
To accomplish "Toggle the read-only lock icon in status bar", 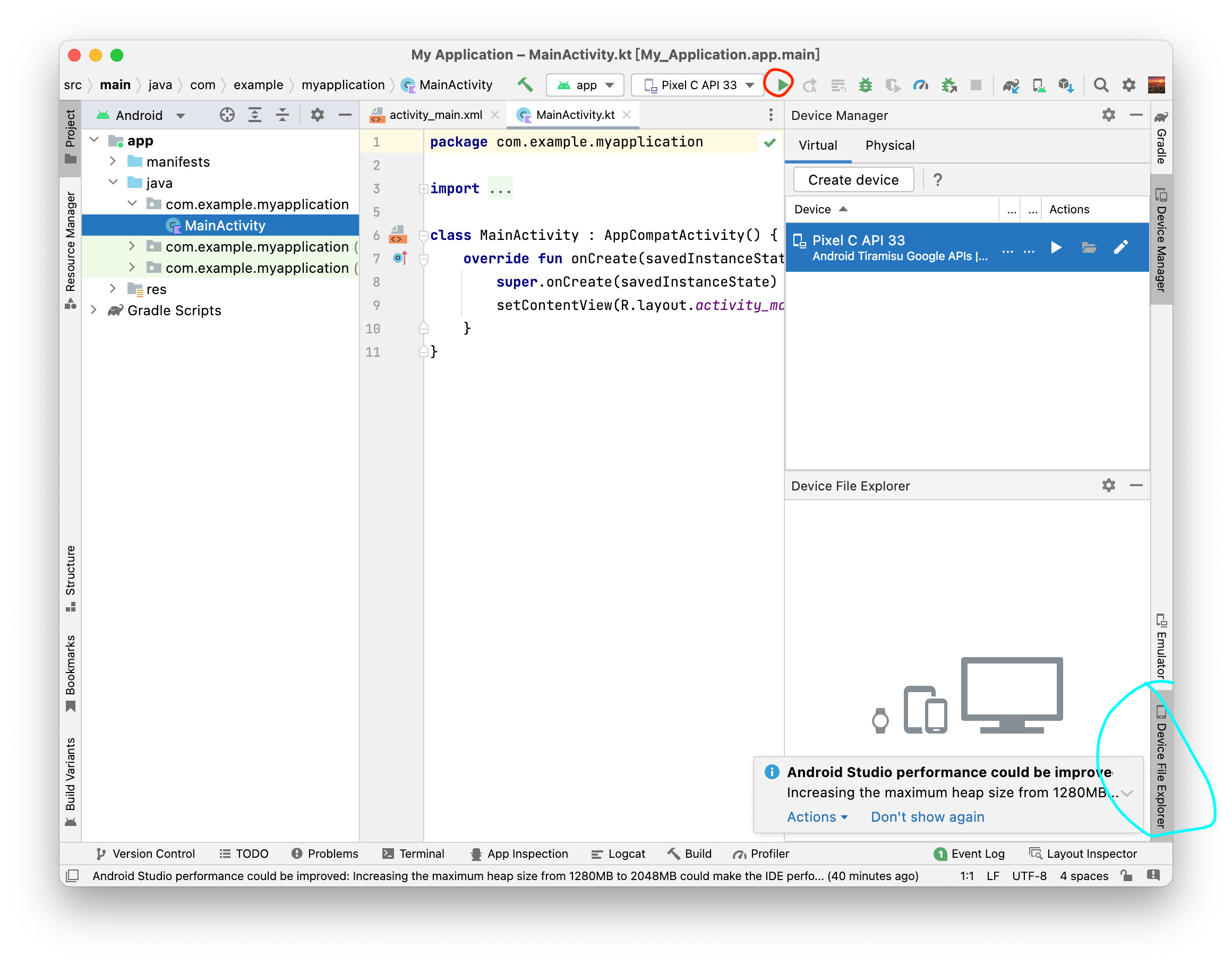I will coord(1126,876).
